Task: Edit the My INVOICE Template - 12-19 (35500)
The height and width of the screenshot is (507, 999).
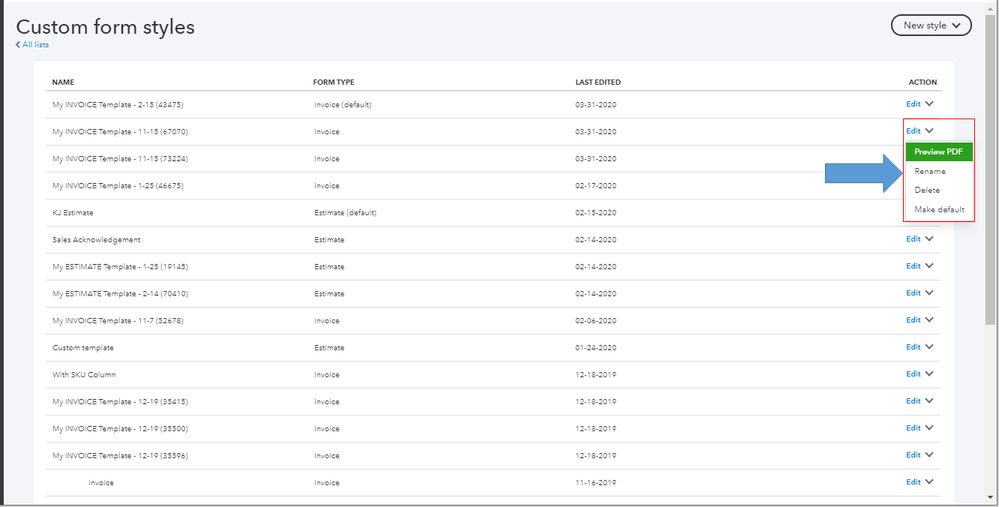Action: pyautogui.click(x=913, y=428)
